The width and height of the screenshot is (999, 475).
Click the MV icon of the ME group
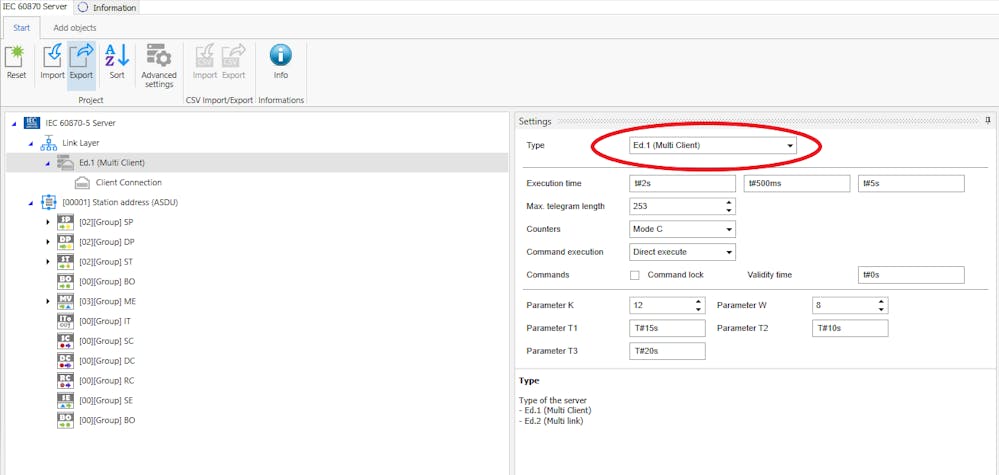[x=65, y=301]
